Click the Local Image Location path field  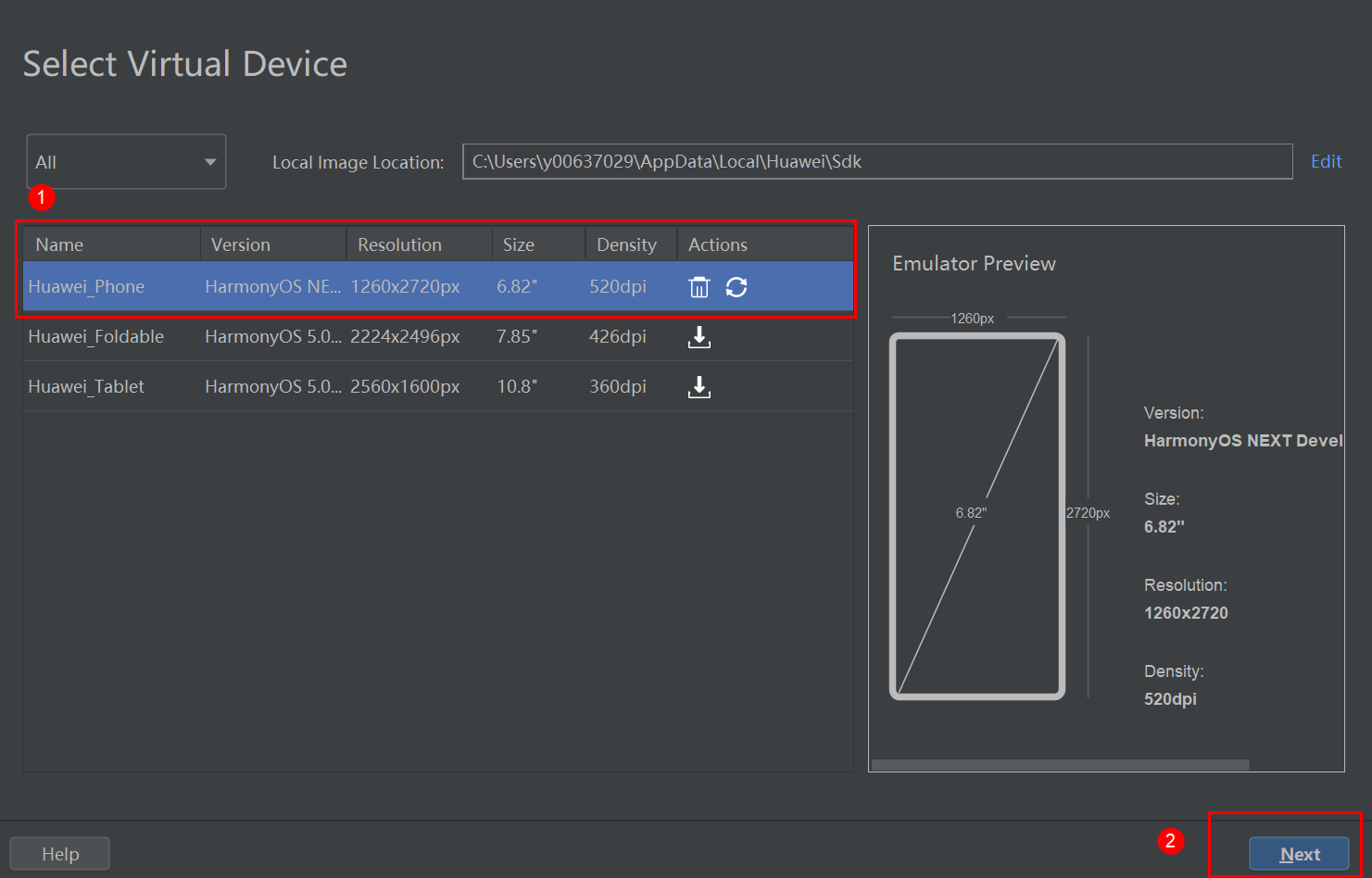click(877, 161)
